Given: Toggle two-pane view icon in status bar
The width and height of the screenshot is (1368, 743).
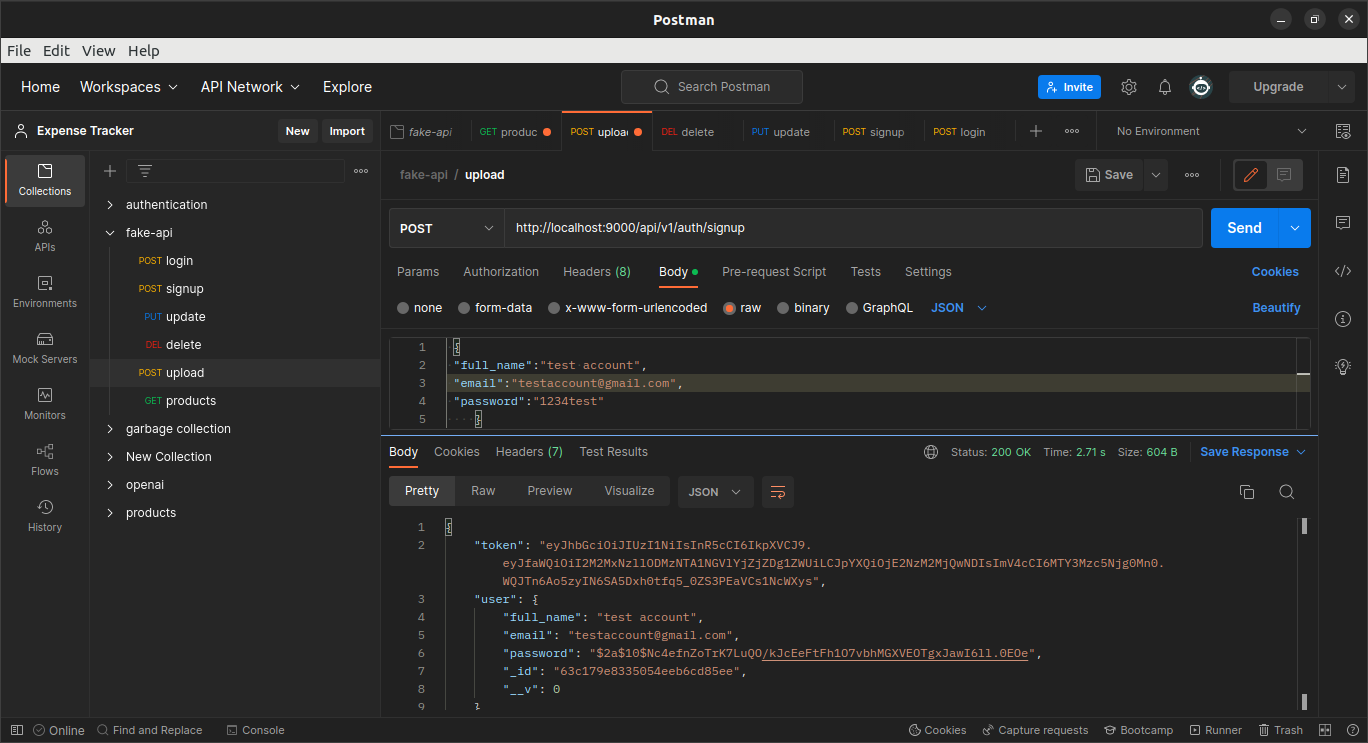Looking at the screenshot, I should (x=1325, y=730).
